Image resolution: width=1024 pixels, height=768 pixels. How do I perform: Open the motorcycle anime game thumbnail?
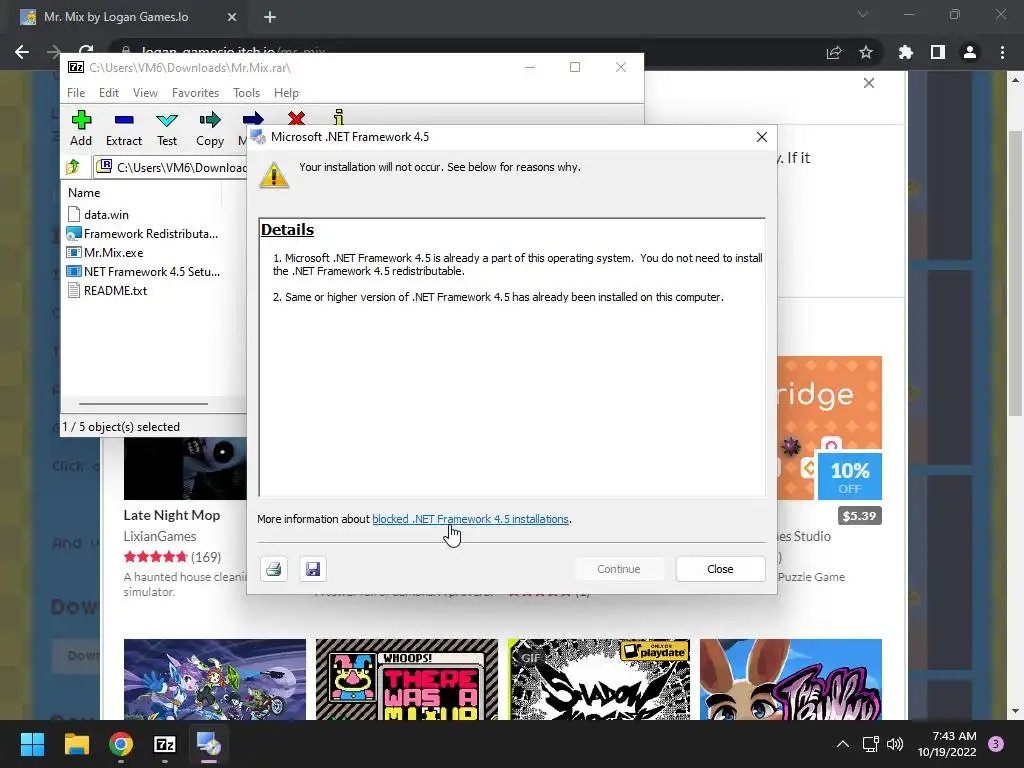coord(215,679)
